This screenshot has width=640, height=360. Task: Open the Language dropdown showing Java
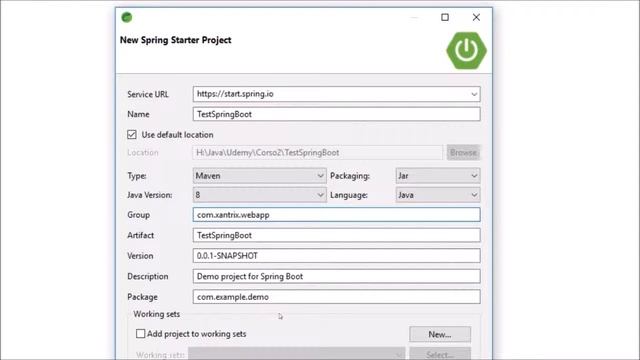[438, 195]
